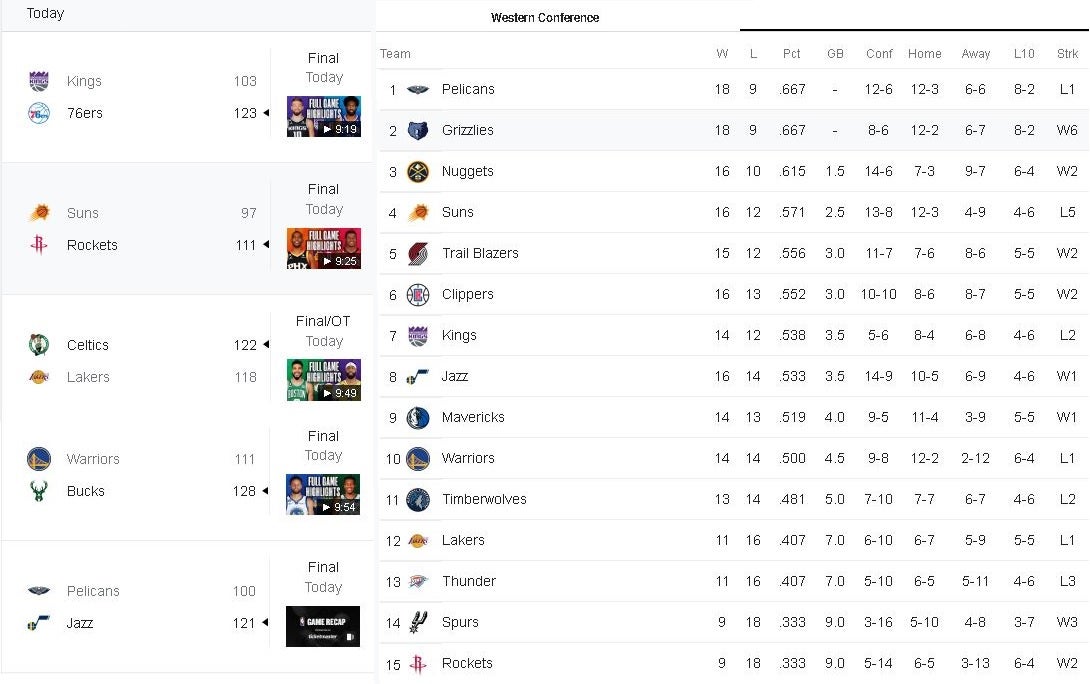The image size is (1090, 684).
Task: Open the Pelicans vs Jazz game recap
Action: (323, 626)
